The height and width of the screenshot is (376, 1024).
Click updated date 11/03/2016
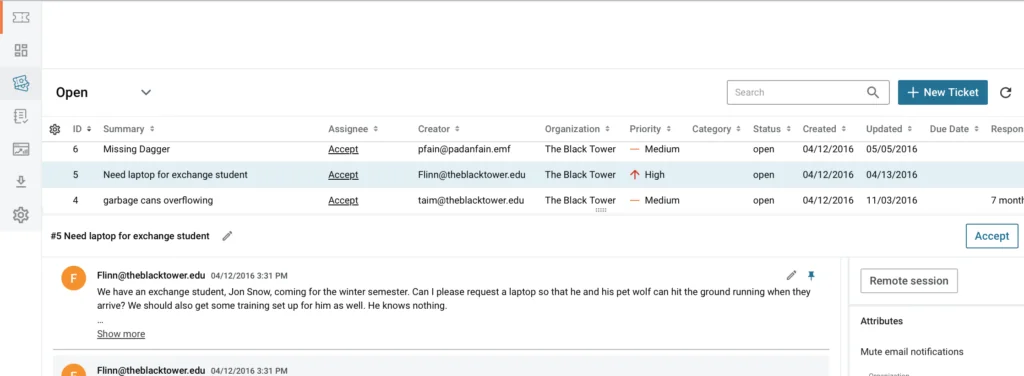pos(891,200)
